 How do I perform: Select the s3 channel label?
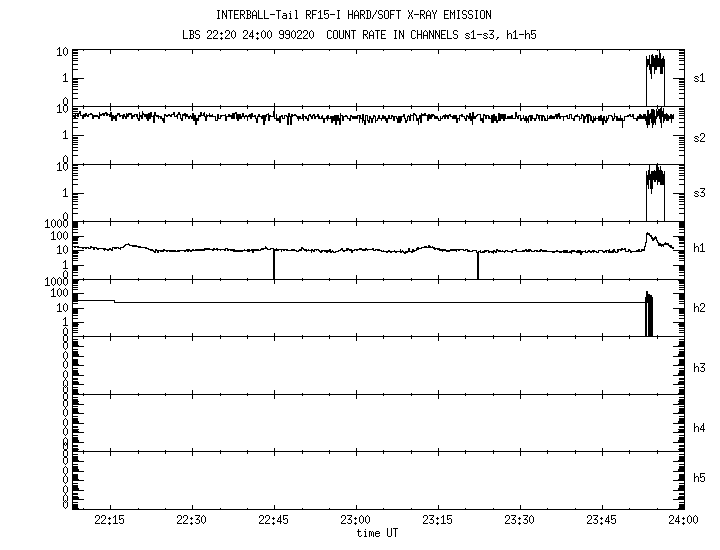click(700, 193)
